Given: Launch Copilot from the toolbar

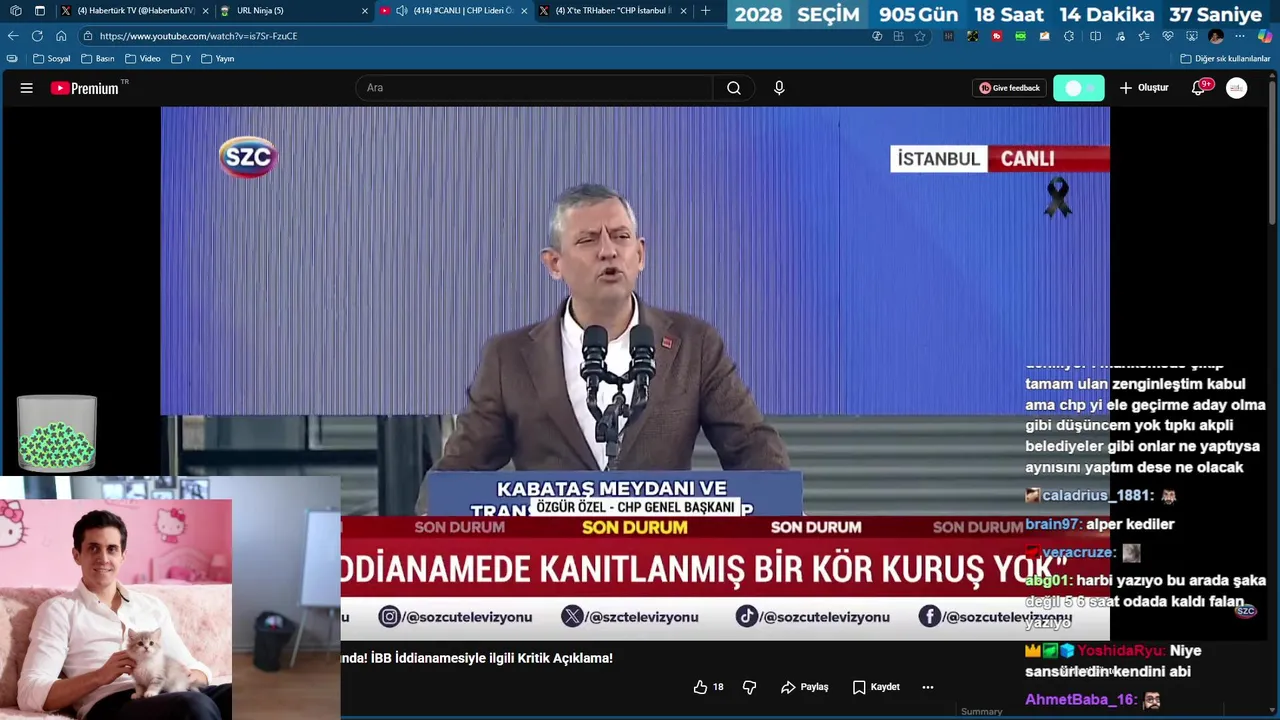Looking at the screenshot, I should pos(1266,36).
